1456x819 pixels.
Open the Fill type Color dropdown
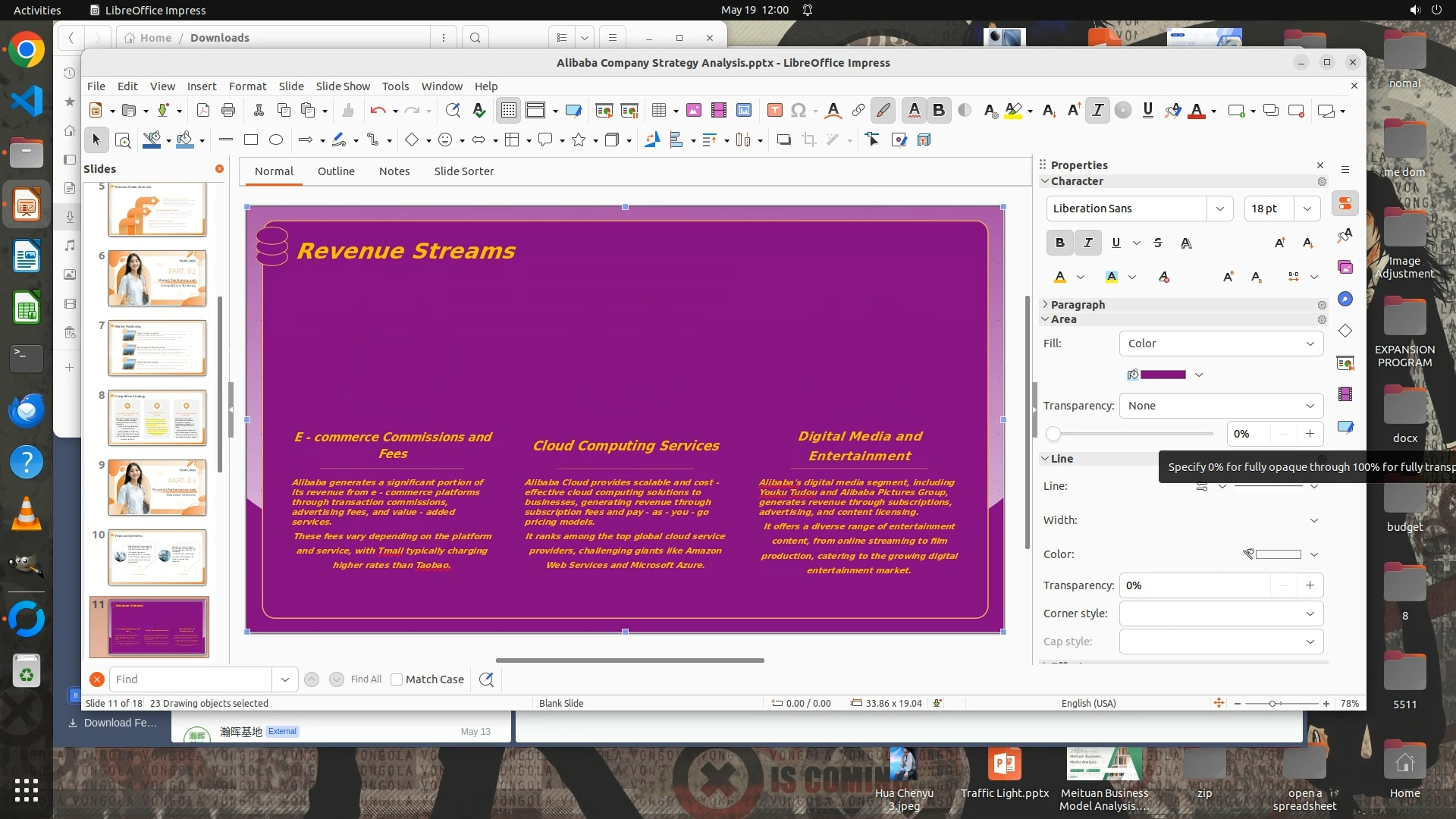tap(1220, 344)
